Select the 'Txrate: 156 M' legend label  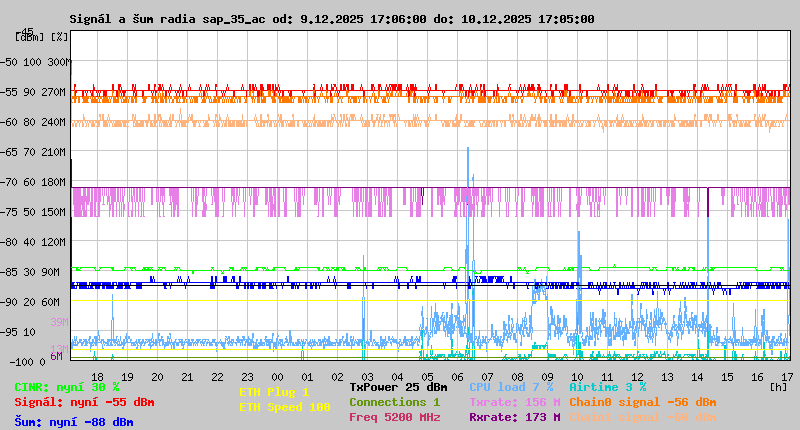tap(514, 402)
